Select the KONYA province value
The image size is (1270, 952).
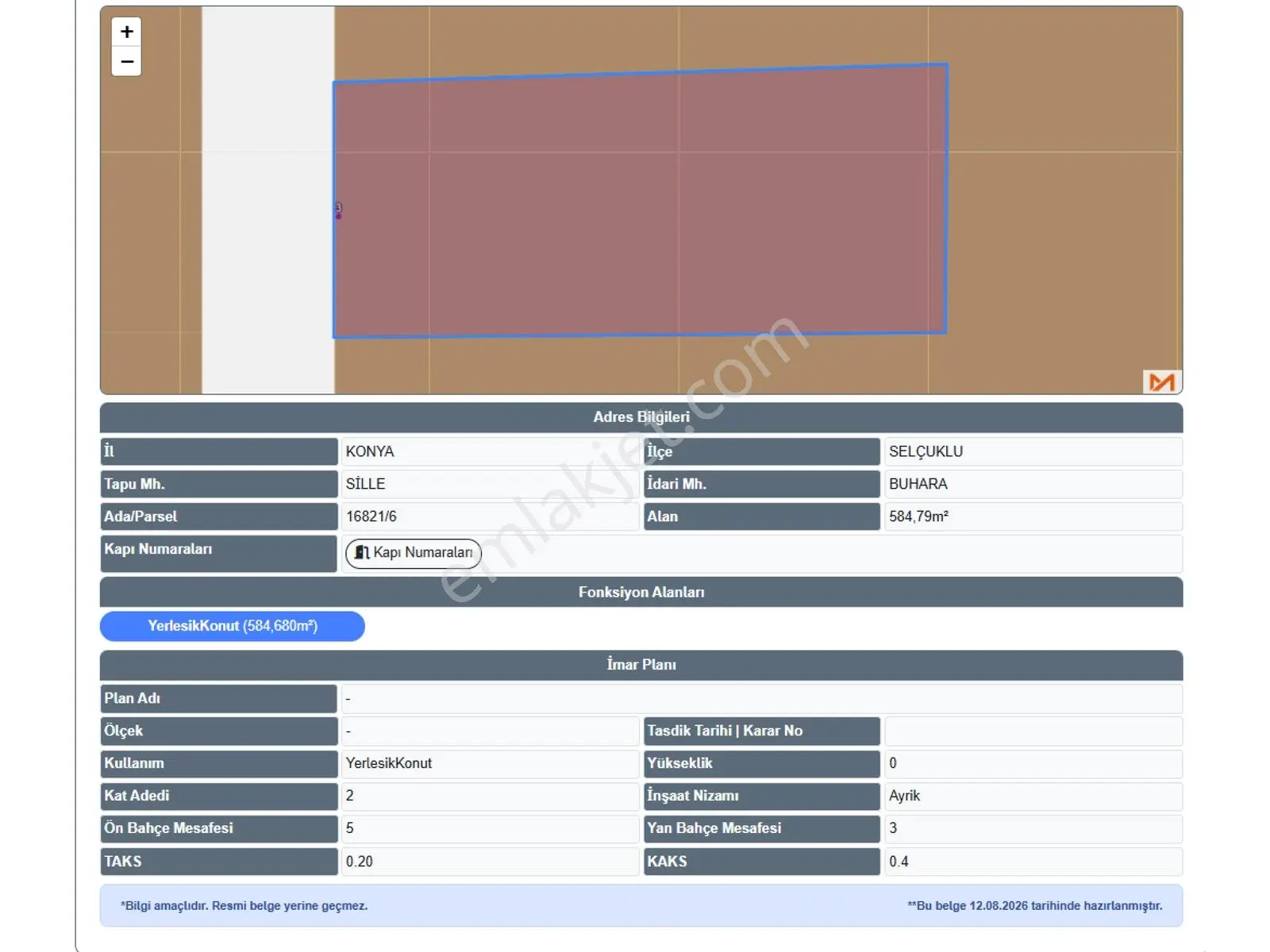point(370,451)
